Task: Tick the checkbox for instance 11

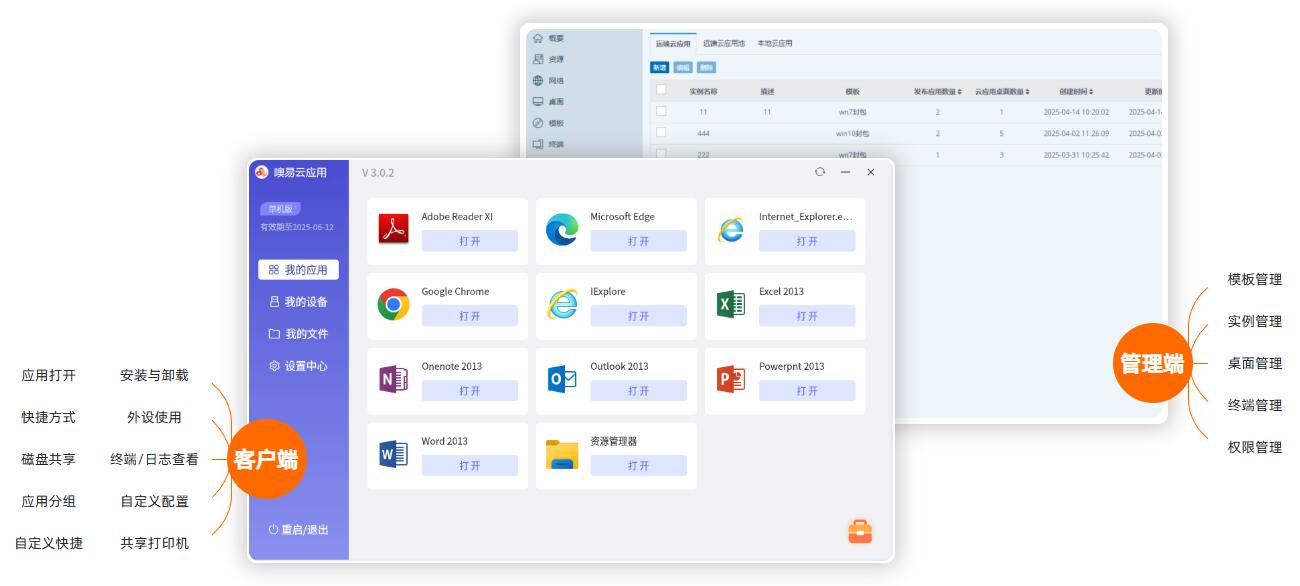Action: (661, 111)
